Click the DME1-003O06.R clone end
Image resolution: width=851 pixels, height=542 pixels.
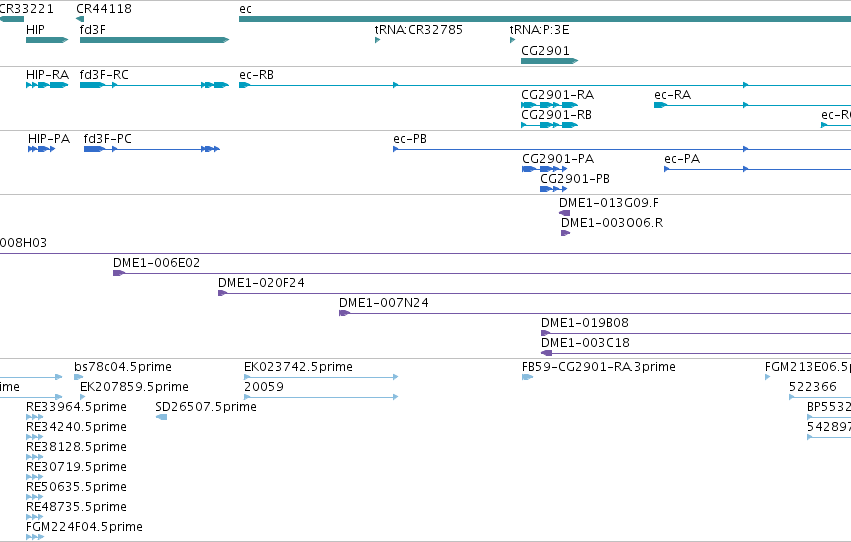(x=566, y=233)
